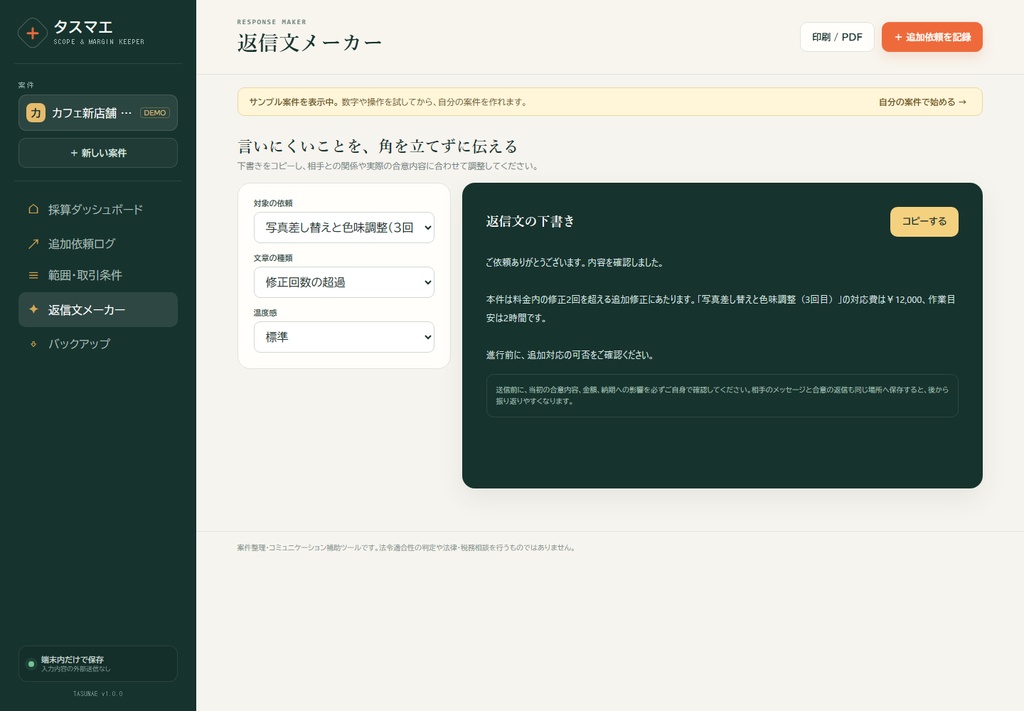The image size is (1024, 711).
Task: Click the 送信前に notice box text
Action: pos(722,396)
